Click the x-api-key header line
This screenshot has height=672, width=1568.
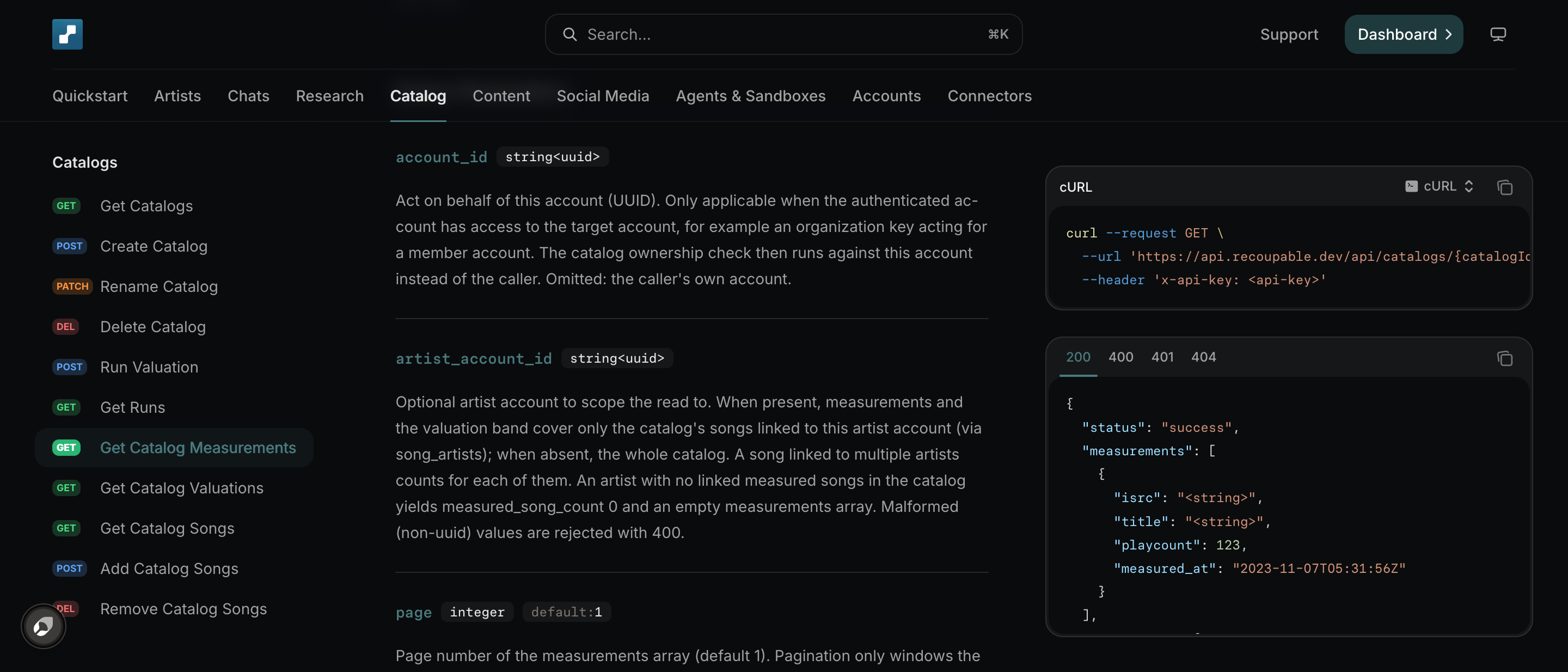(1203, 280)
